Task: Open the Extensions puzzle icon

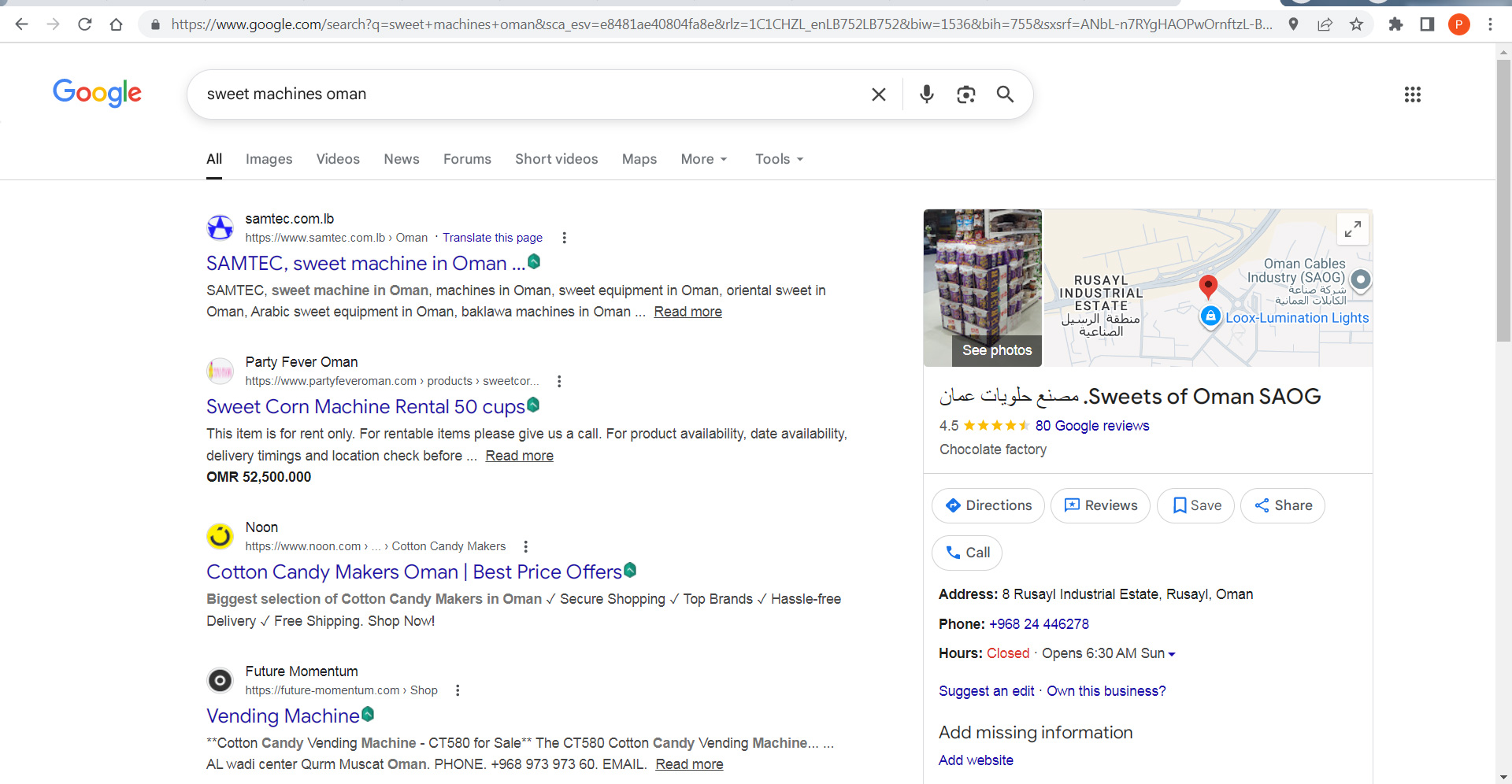Action: 1395,24
